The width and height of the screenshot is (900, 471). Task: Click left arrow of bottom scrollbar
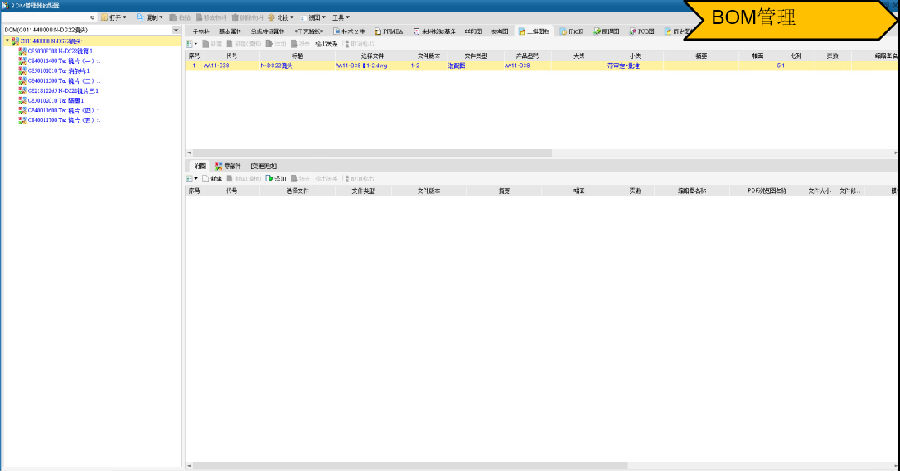point(189,466)
